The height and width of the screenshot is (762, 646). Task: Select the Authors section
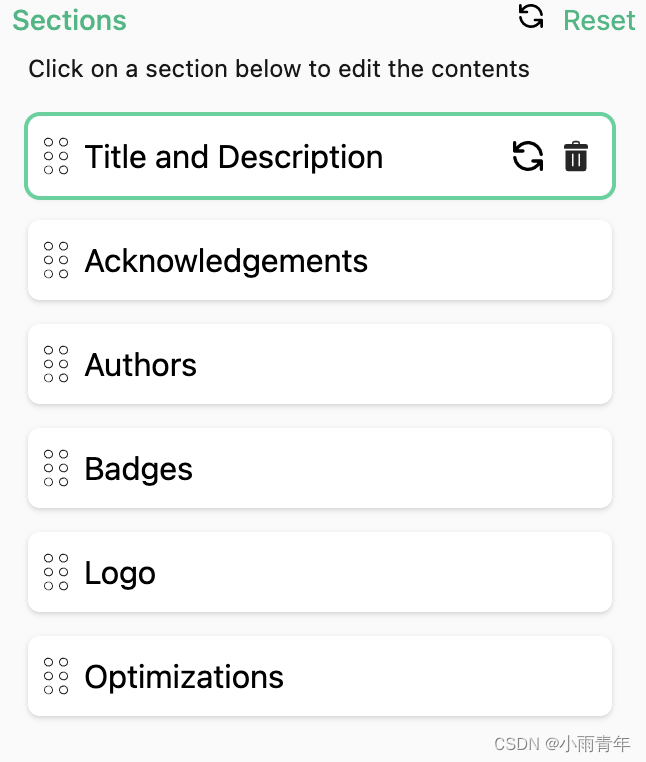coord(141,365)
